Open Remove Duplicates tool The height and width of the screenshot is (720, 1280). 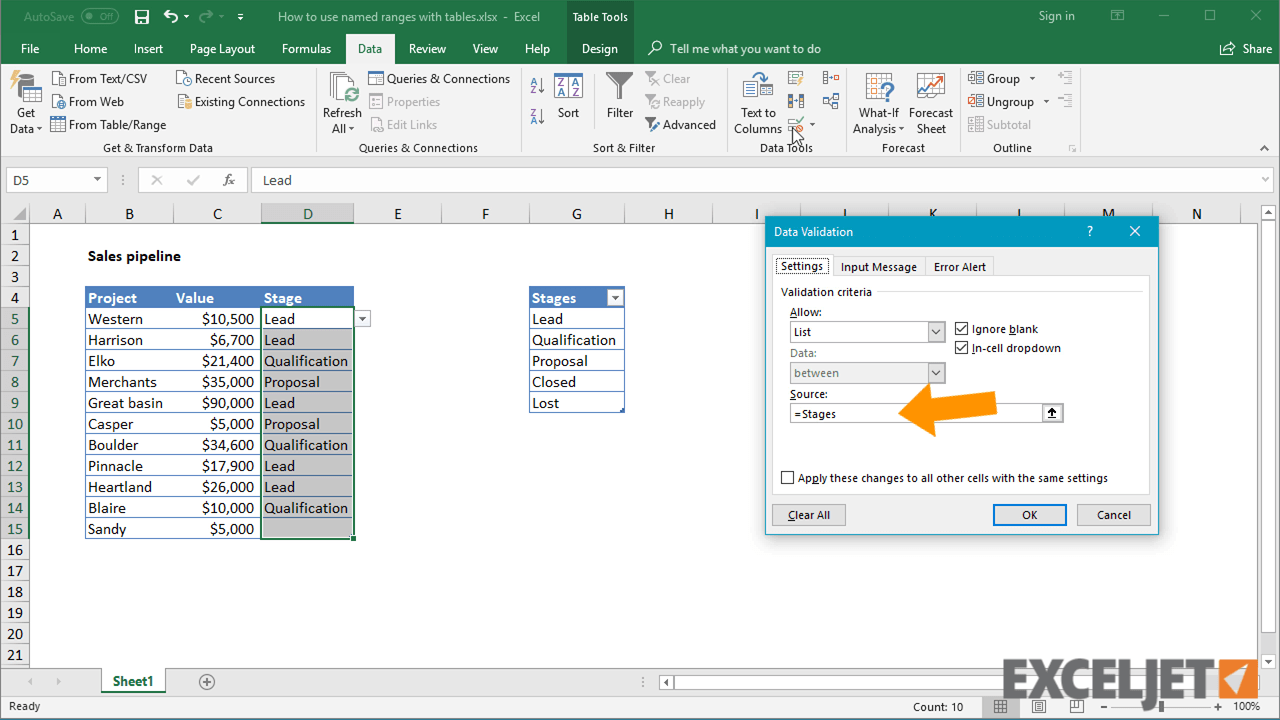(795, 101)
